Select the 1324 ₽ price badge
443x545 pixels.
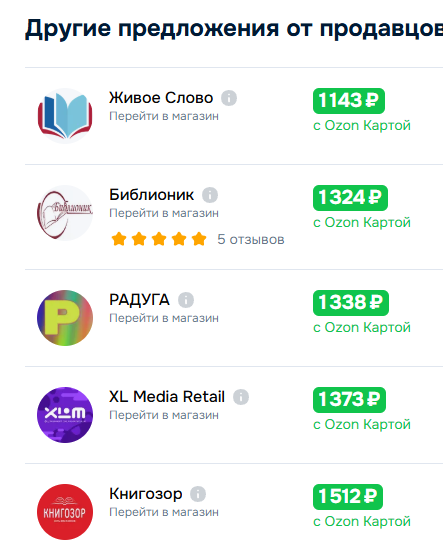tap(350, 198)
